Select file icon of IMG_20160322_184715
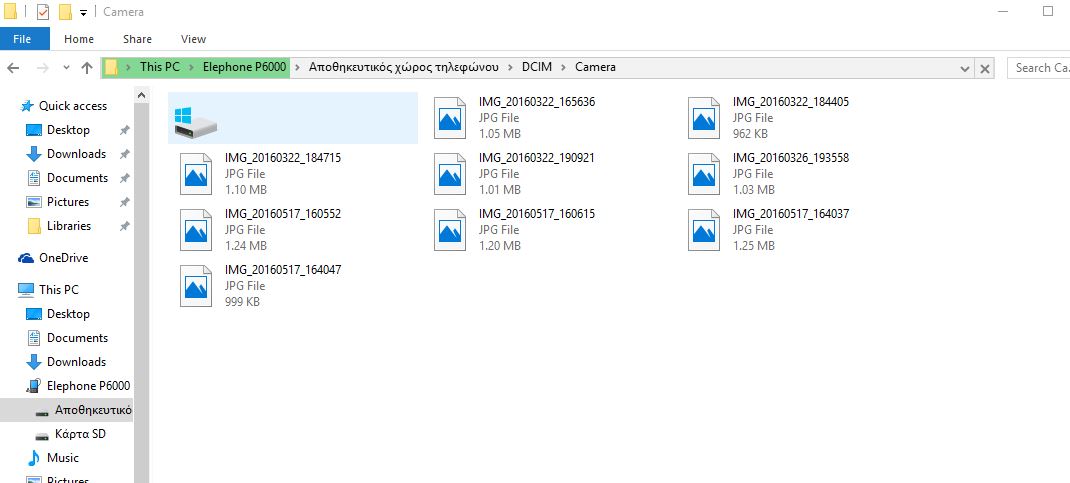The width and height of the screenshot is (1070, 483). click(196, 174)
